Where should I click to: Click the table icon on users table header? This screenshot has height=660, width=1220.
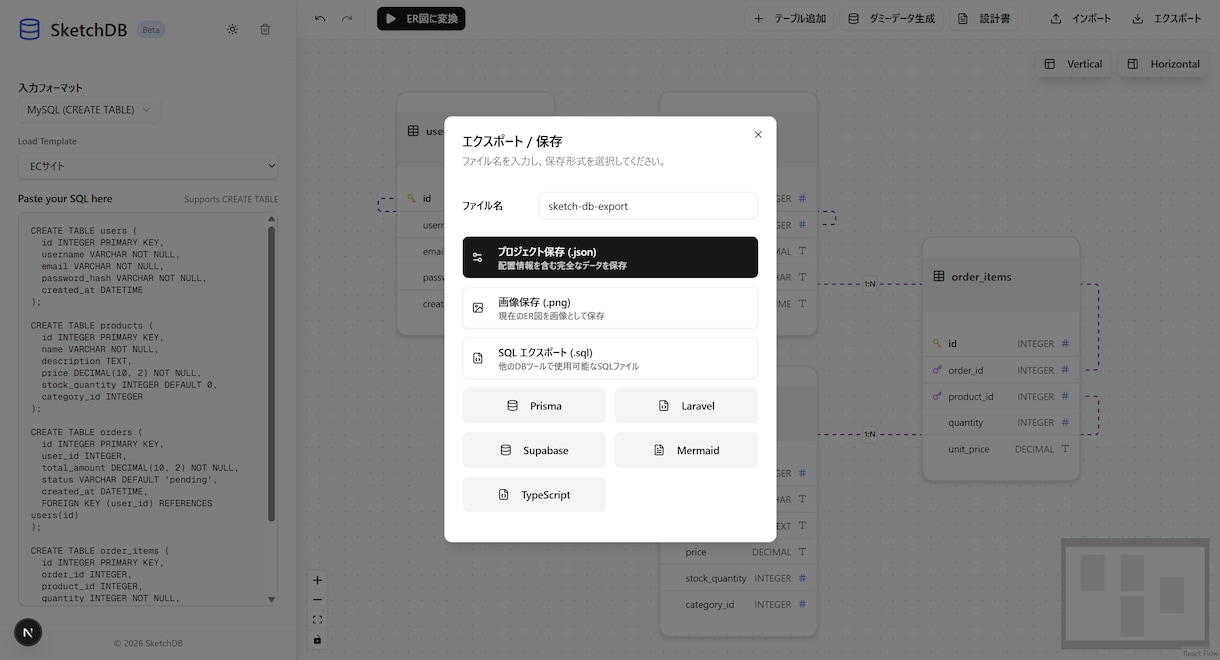click(x=413, y=131)
